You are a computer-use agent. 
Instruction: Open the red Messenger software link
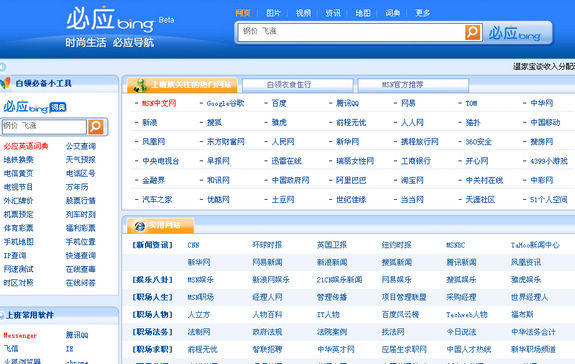pyautogui.click(x=20, y=335)
